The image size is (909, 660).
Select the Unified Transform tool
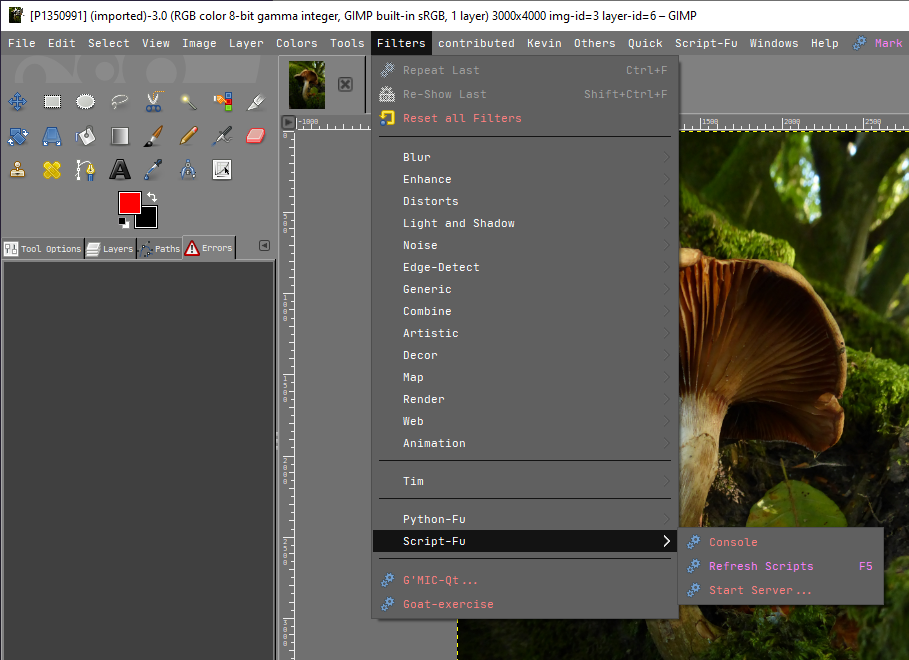click(17, 136)
